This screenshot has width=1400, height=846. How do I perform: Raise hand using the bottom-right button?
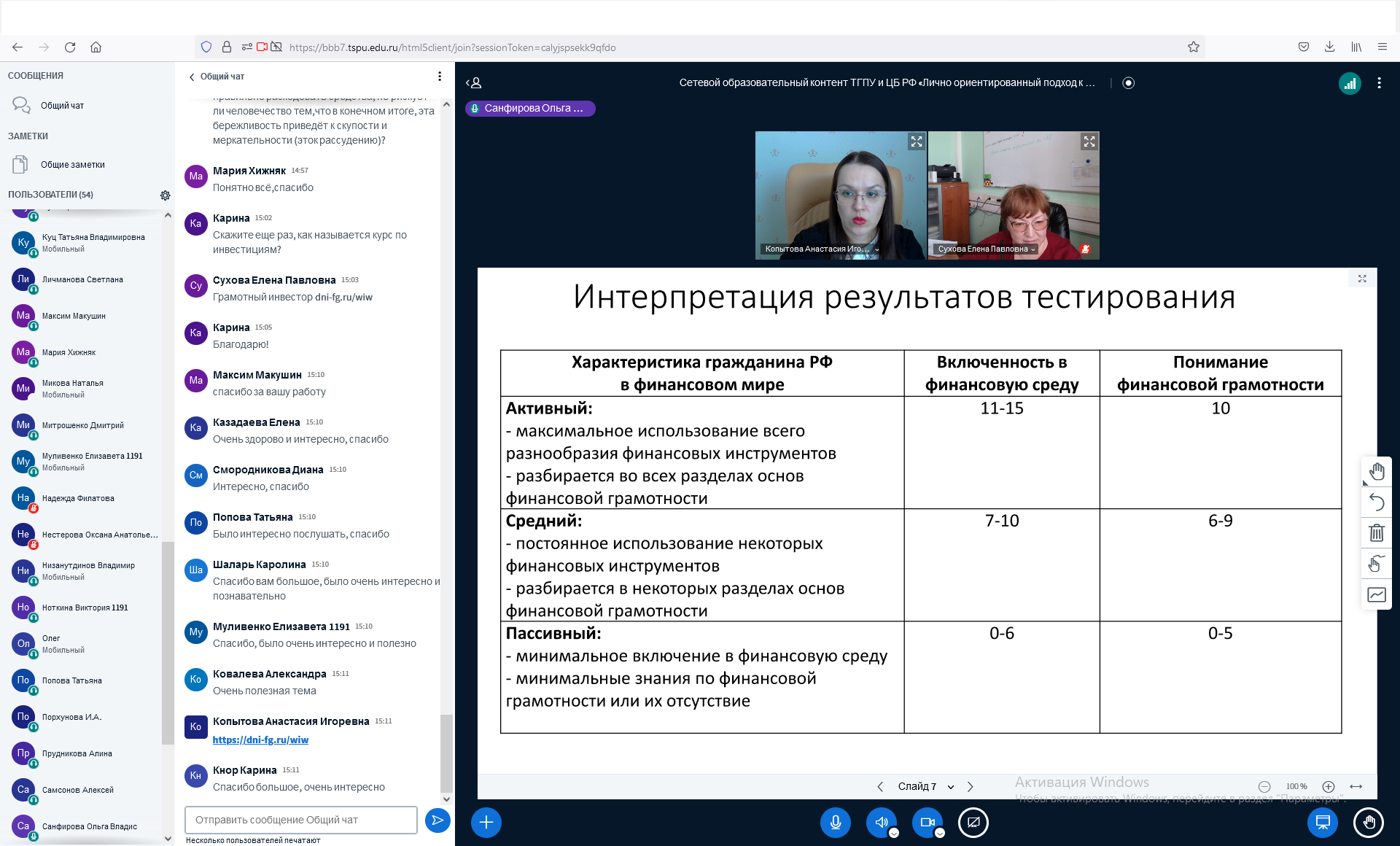click(x=1369, y=823)
